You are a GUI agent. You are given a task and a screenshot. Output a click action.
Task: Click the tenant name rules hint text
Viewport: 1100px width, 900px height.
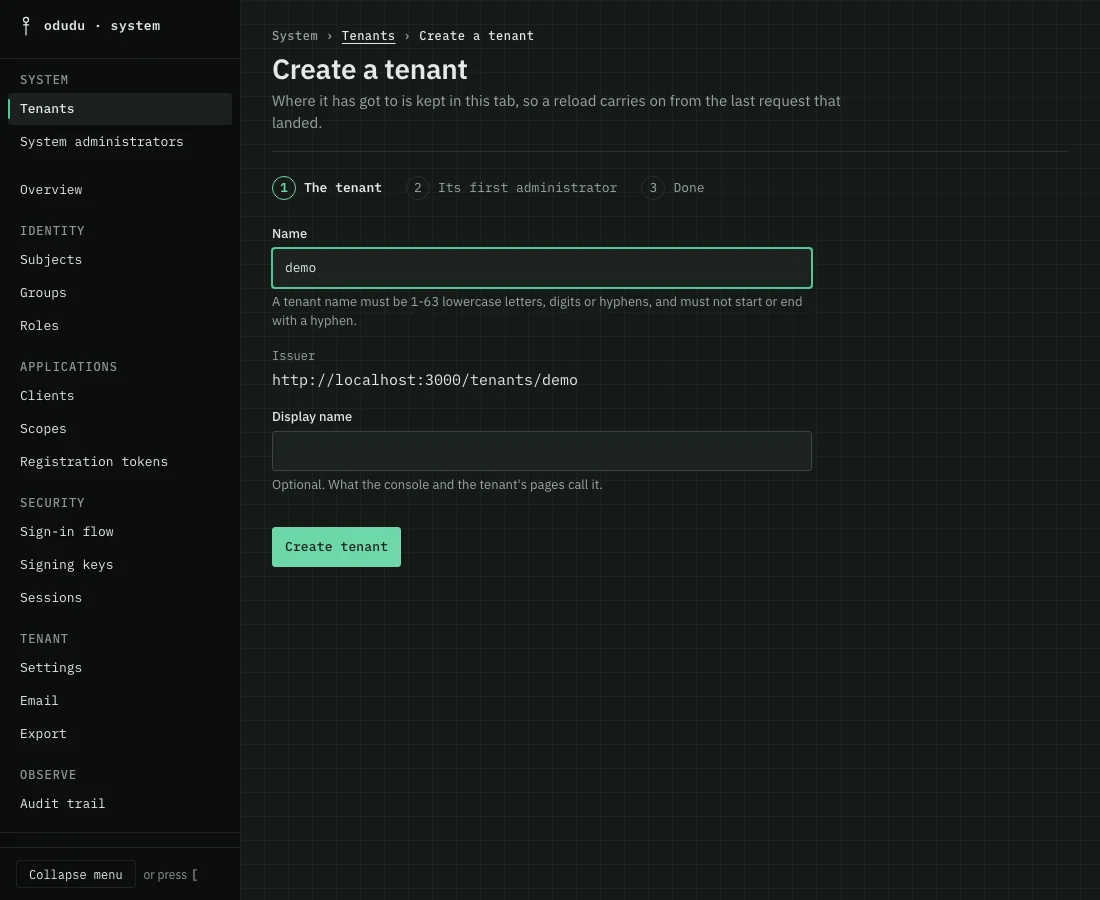click(537, 311)
